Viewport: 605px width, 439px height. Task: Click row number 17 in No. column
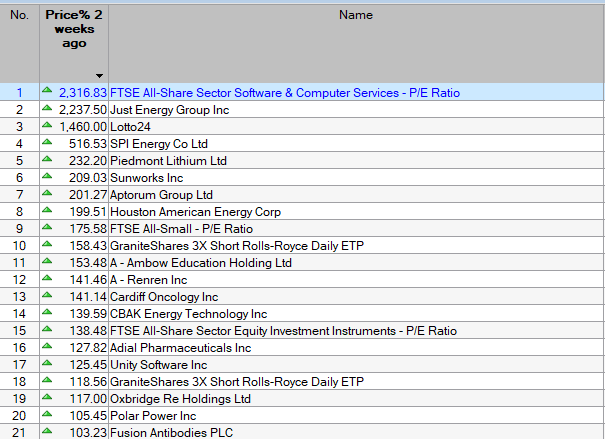point(19,364)
